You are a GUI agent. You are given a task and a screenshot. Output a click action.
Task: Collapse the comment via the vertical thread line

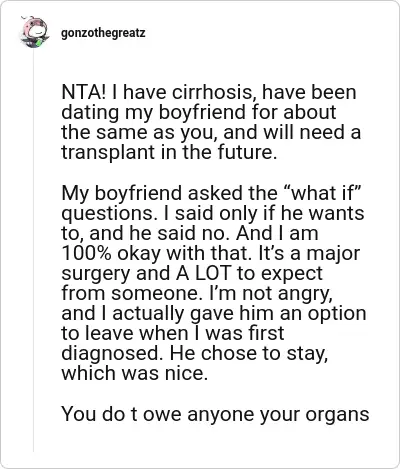coord(33,250)
